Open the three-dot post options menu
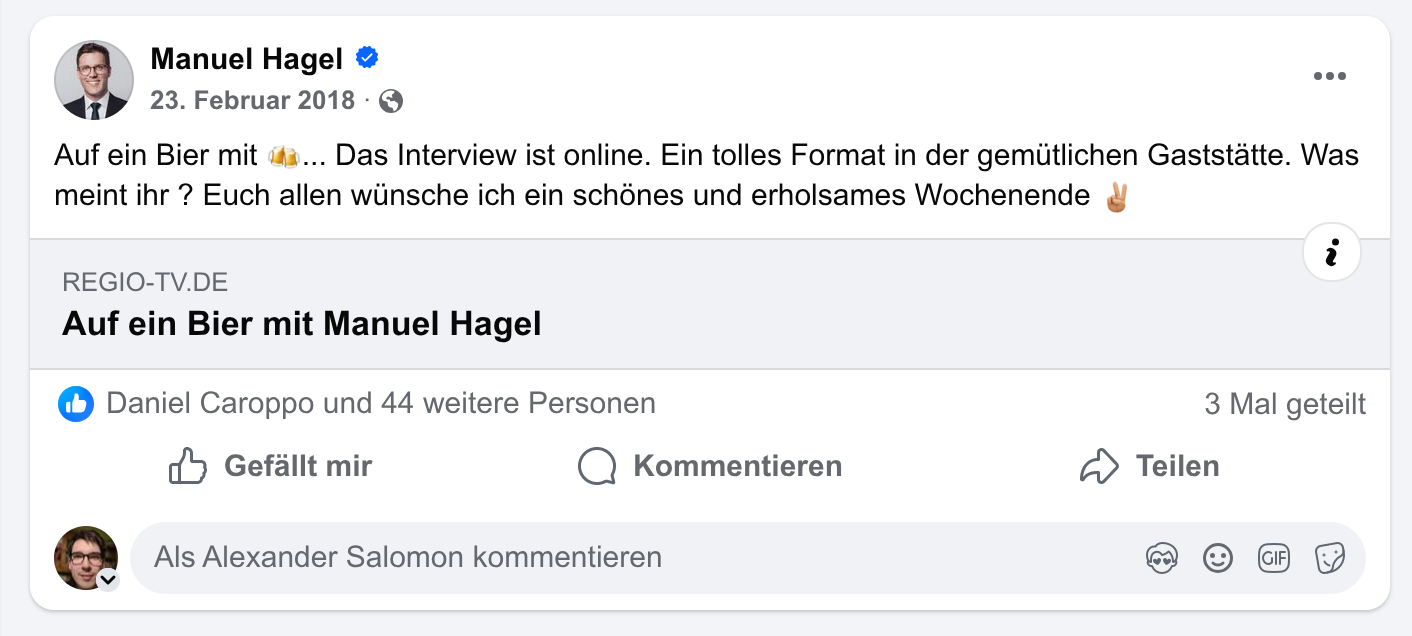Viewport: 1412px width, 636px height. [1329, 77]
